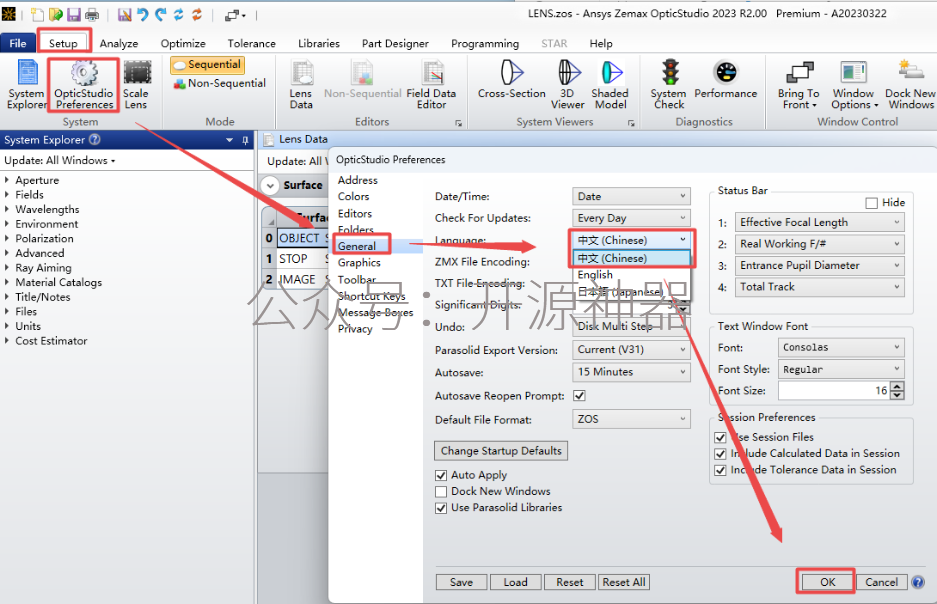Uncheck Autosave Reopen Prompt

pyautogui.click(x=579, y=395)
